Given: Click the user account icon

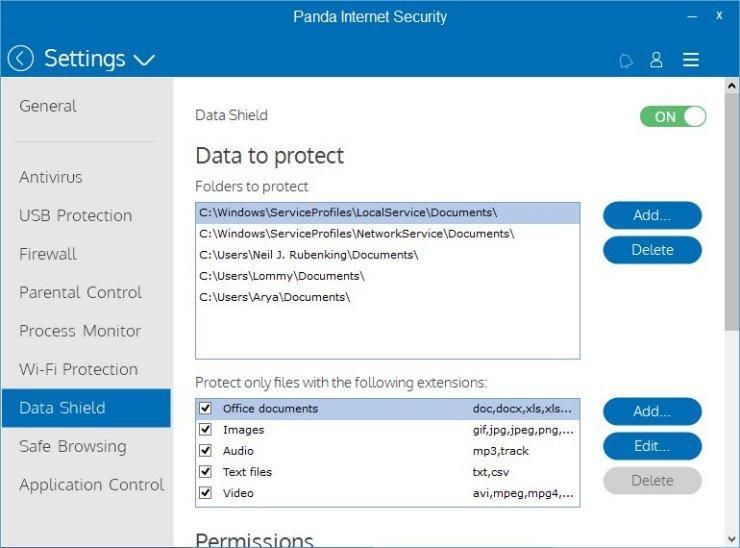Looking at the screenshot, I should [x=656, y=60].
